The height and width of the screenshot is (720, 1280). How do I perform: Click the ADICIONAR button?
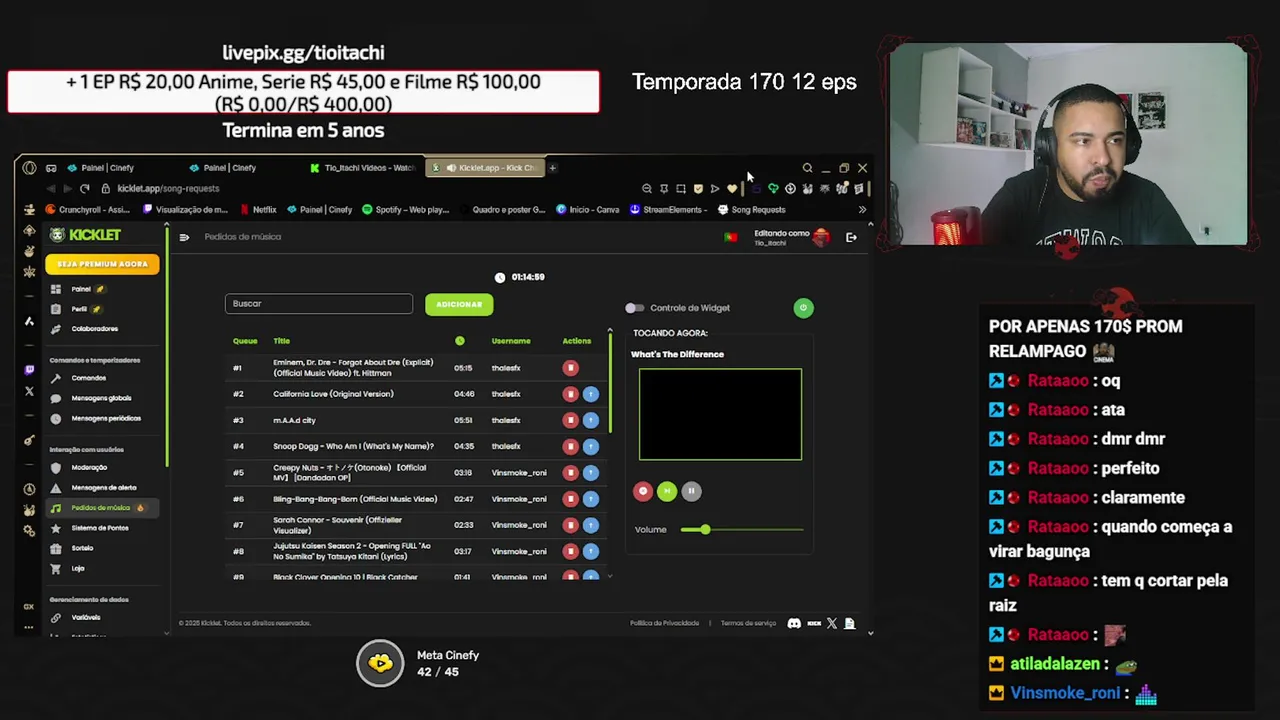[x=459, y=304]
